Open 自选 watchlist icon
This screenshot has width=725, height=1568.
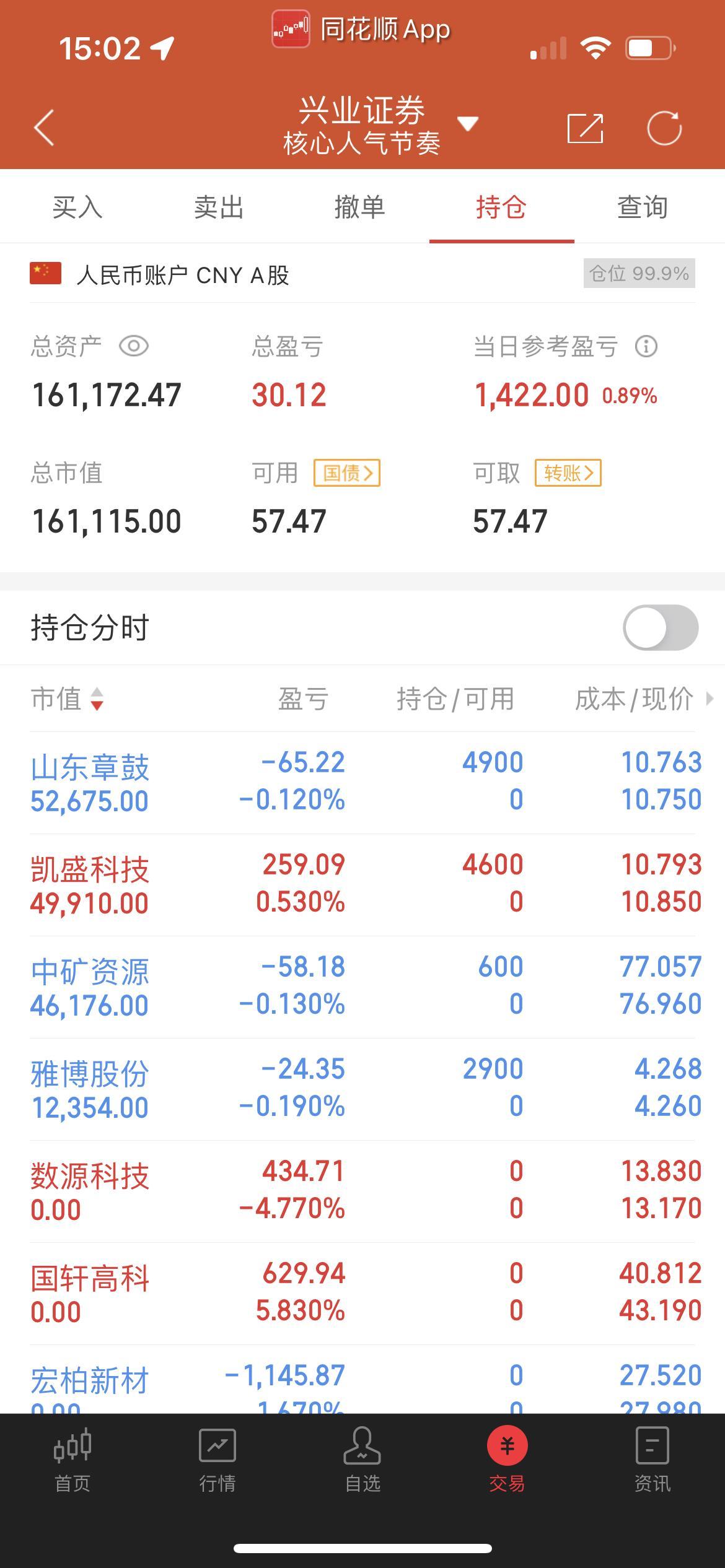[362, 1461]
